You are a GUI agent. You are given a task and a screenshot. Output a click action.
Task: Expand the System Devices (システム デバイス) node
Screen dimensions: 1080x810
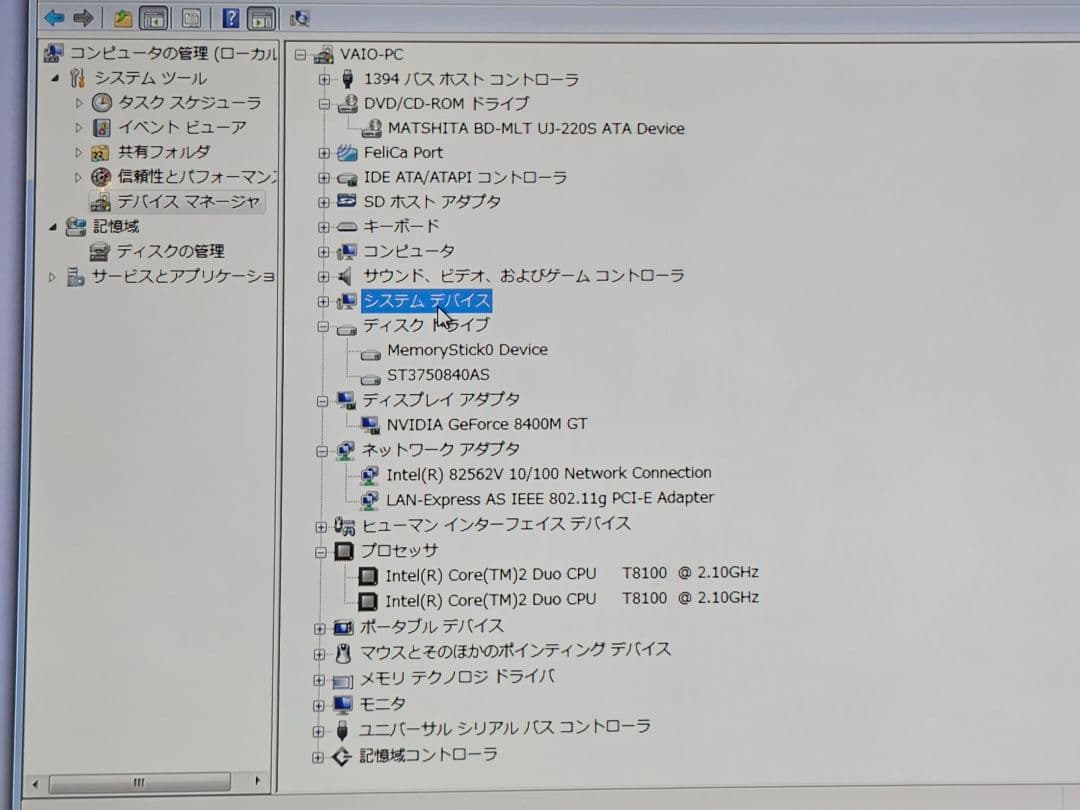click(323, 302)
